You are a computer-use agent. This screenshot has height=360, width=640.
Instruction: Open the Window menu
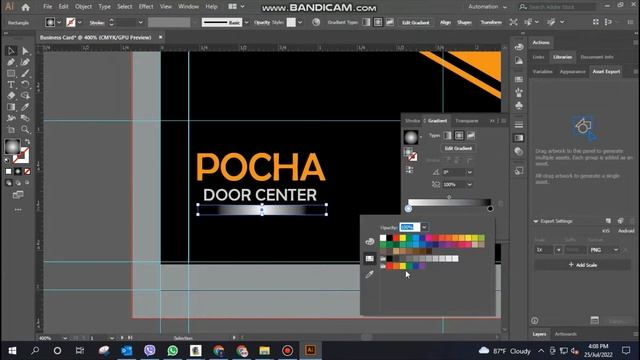click(189, 7)
